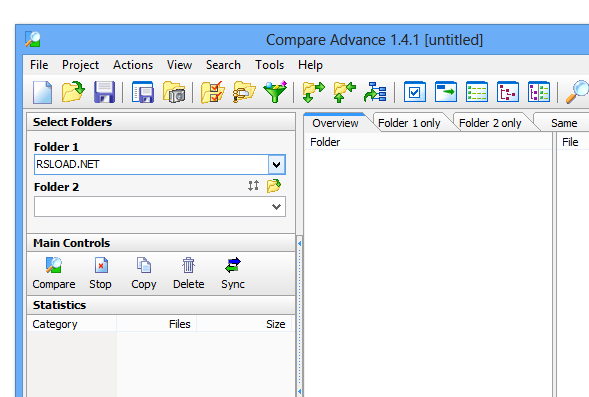Click the window with green arrow icon
This screenshot has width=589, height=397.
446,92
